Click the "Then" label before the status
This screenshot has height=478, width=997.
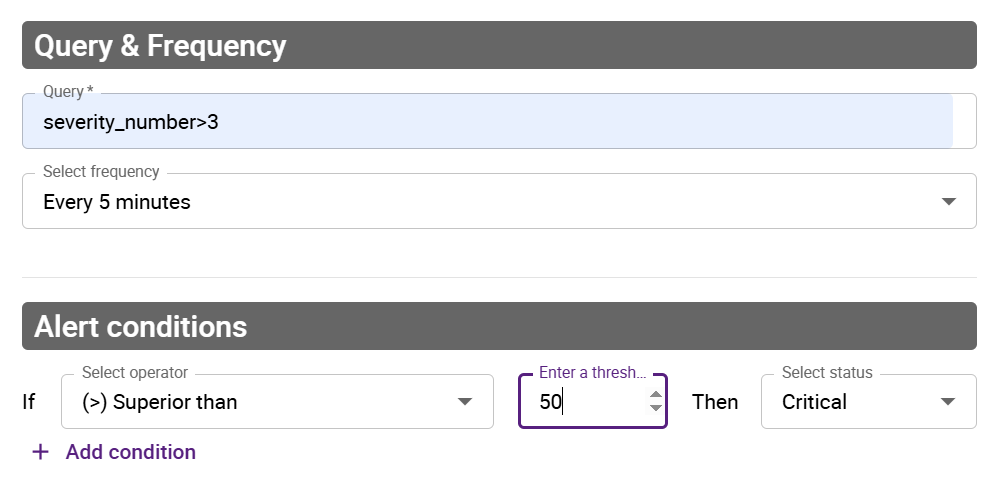tap(715, 402)
